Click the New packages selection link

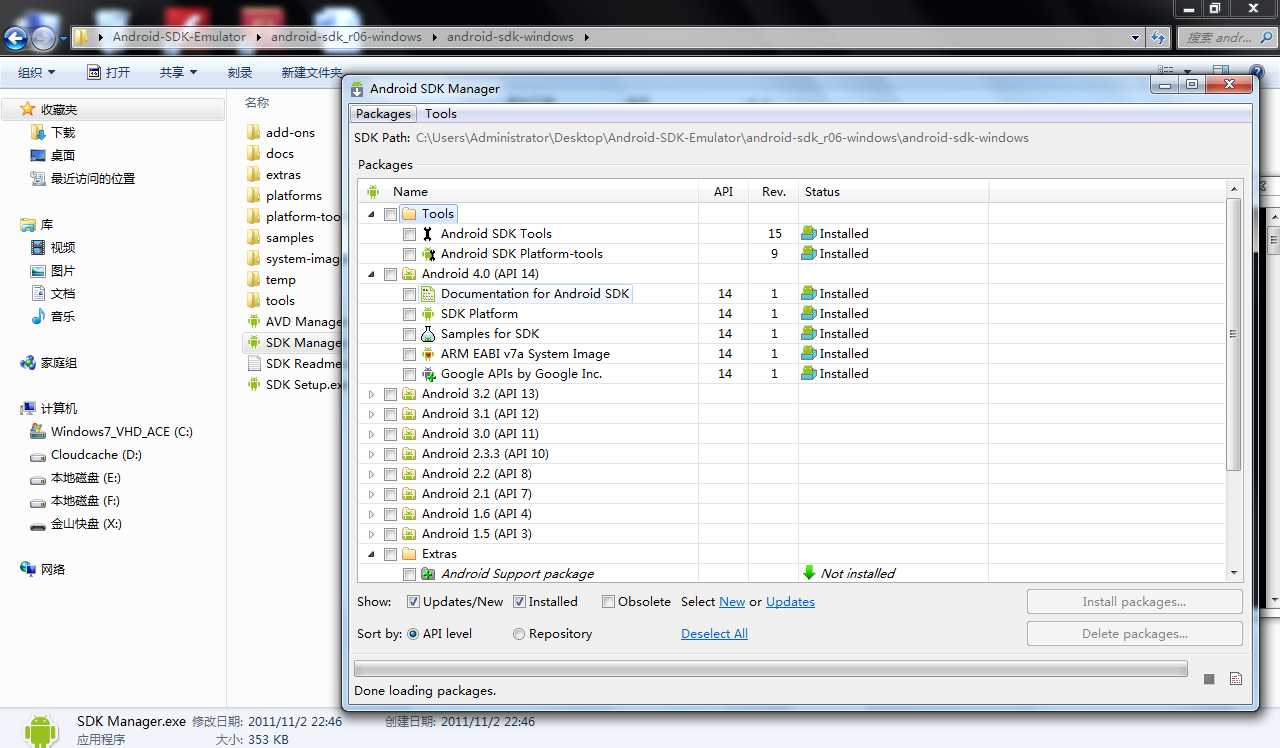(x=732, y=602)
